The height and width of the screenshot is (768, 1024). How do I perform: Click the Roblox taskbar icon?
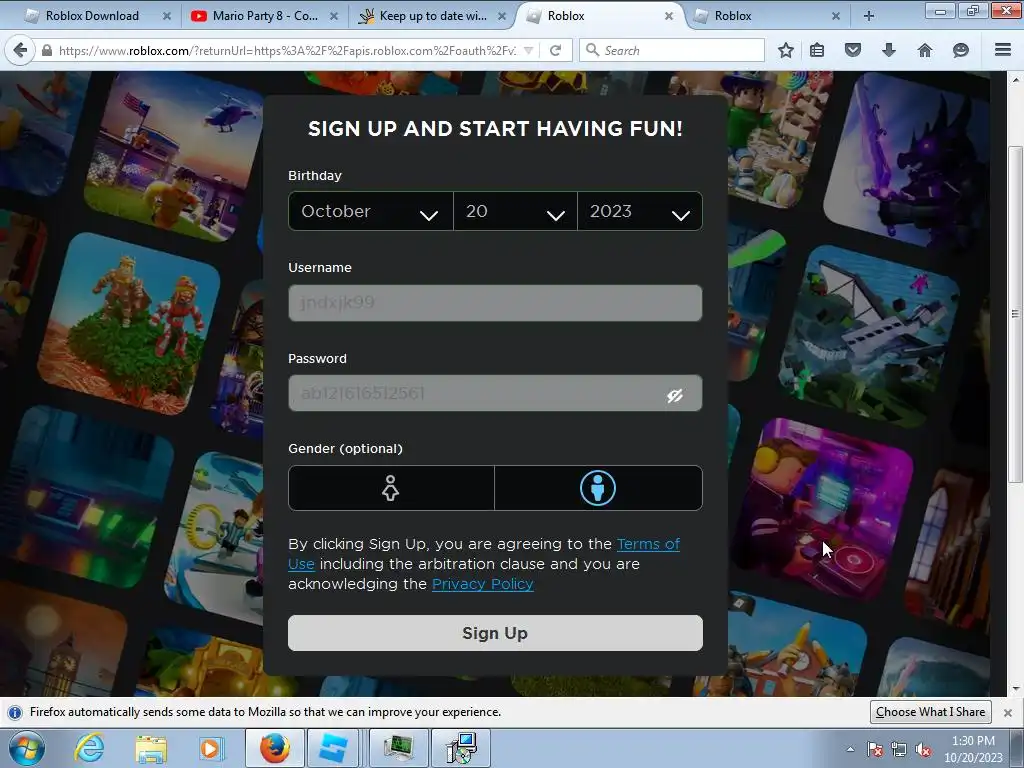(334, 748)
